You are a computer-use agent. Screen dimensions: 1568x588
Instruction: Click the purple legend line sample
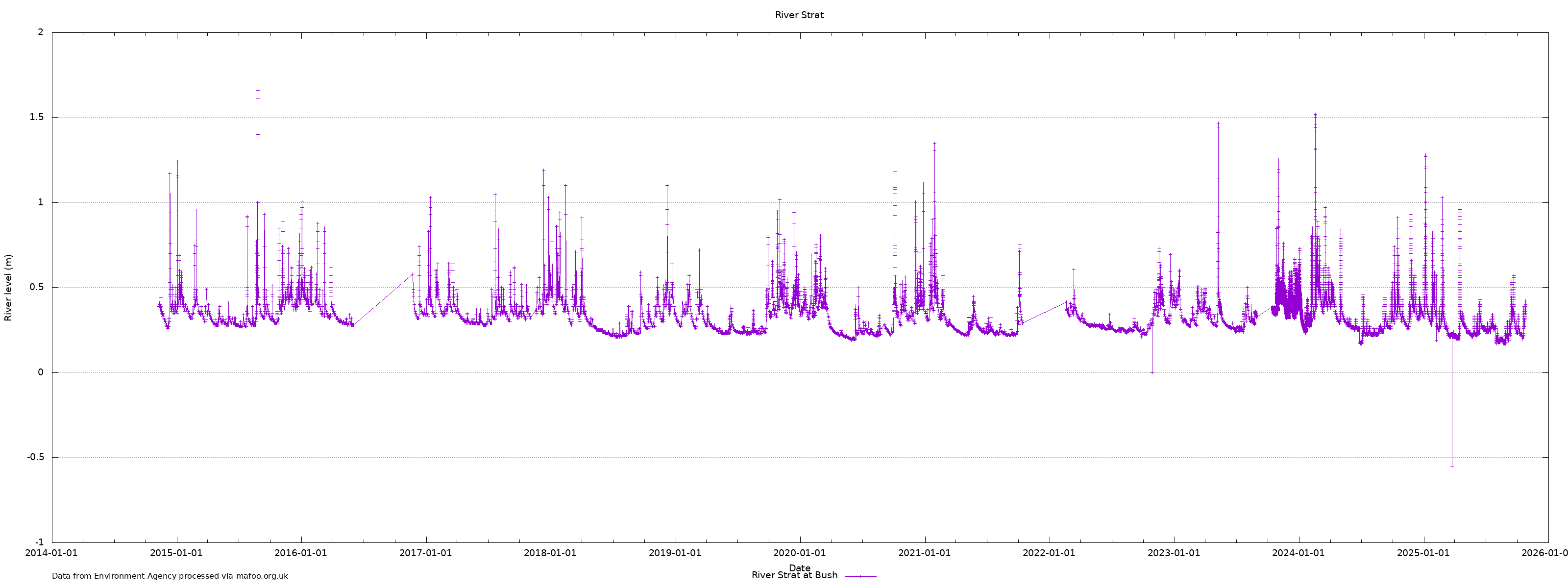click(860, 576)
